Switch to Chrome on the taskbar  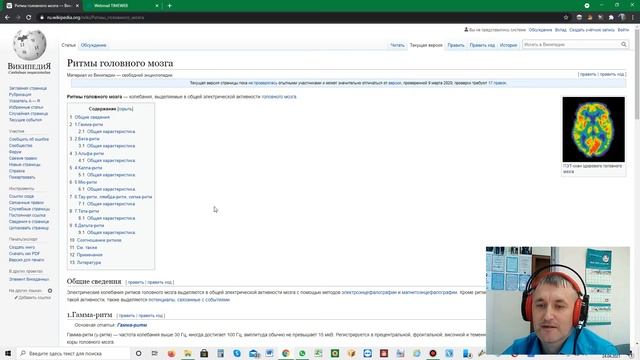[286, 353]
